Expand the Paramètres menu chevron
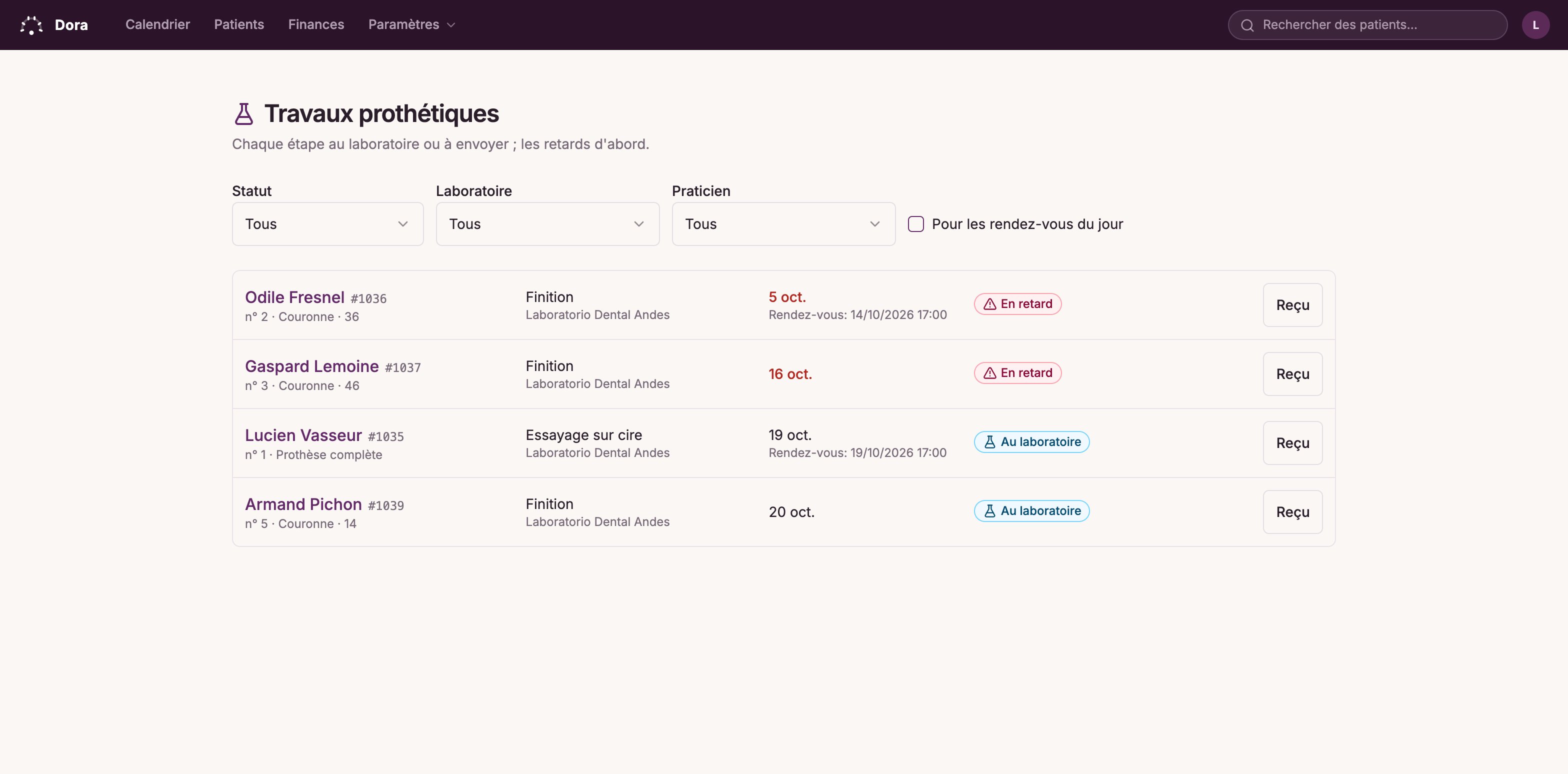The image size is (1568, 774). click(451, 25)
